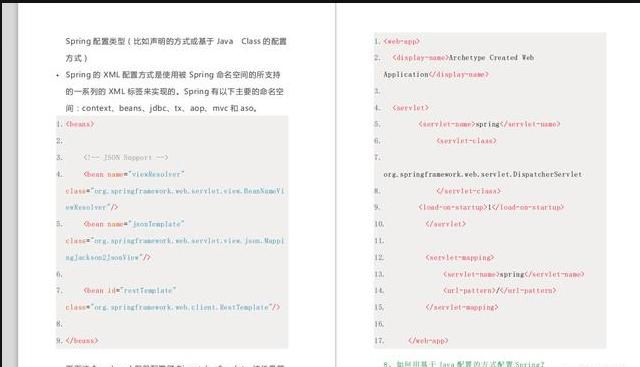
Task: Click the web.client.RestTemplate class line
Action: [173, 307]
